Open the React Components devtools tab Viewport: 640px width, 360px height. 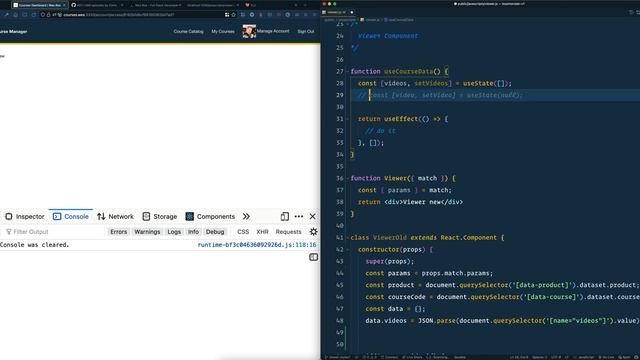point(210,216)
